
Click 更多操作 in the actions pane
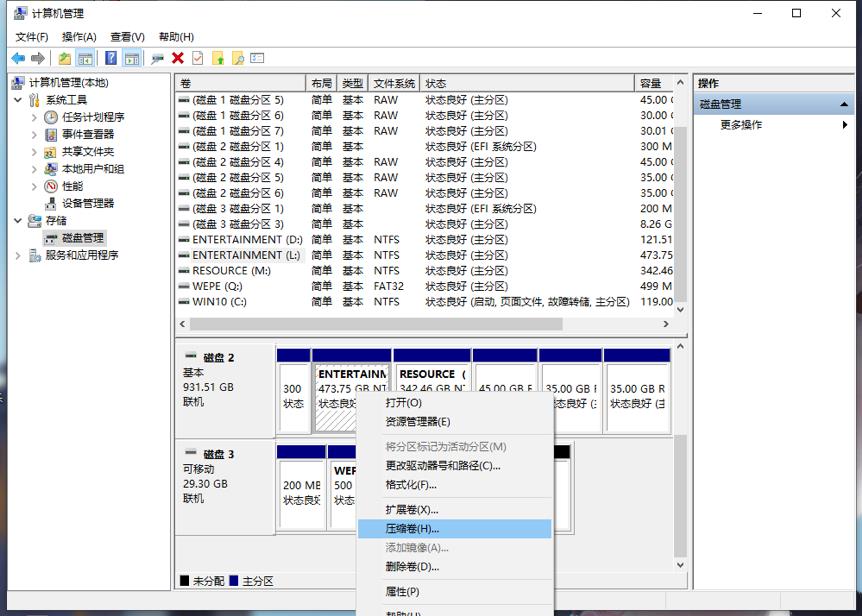click(x=741, y=125)
